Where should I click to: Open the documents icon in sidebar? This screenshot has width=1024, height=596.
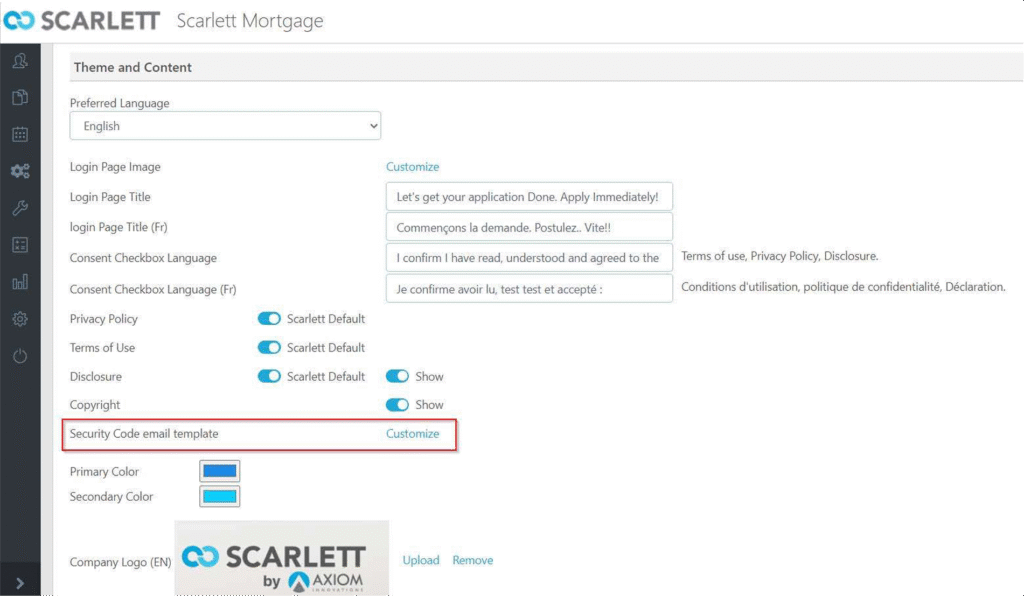click(20, 97)
